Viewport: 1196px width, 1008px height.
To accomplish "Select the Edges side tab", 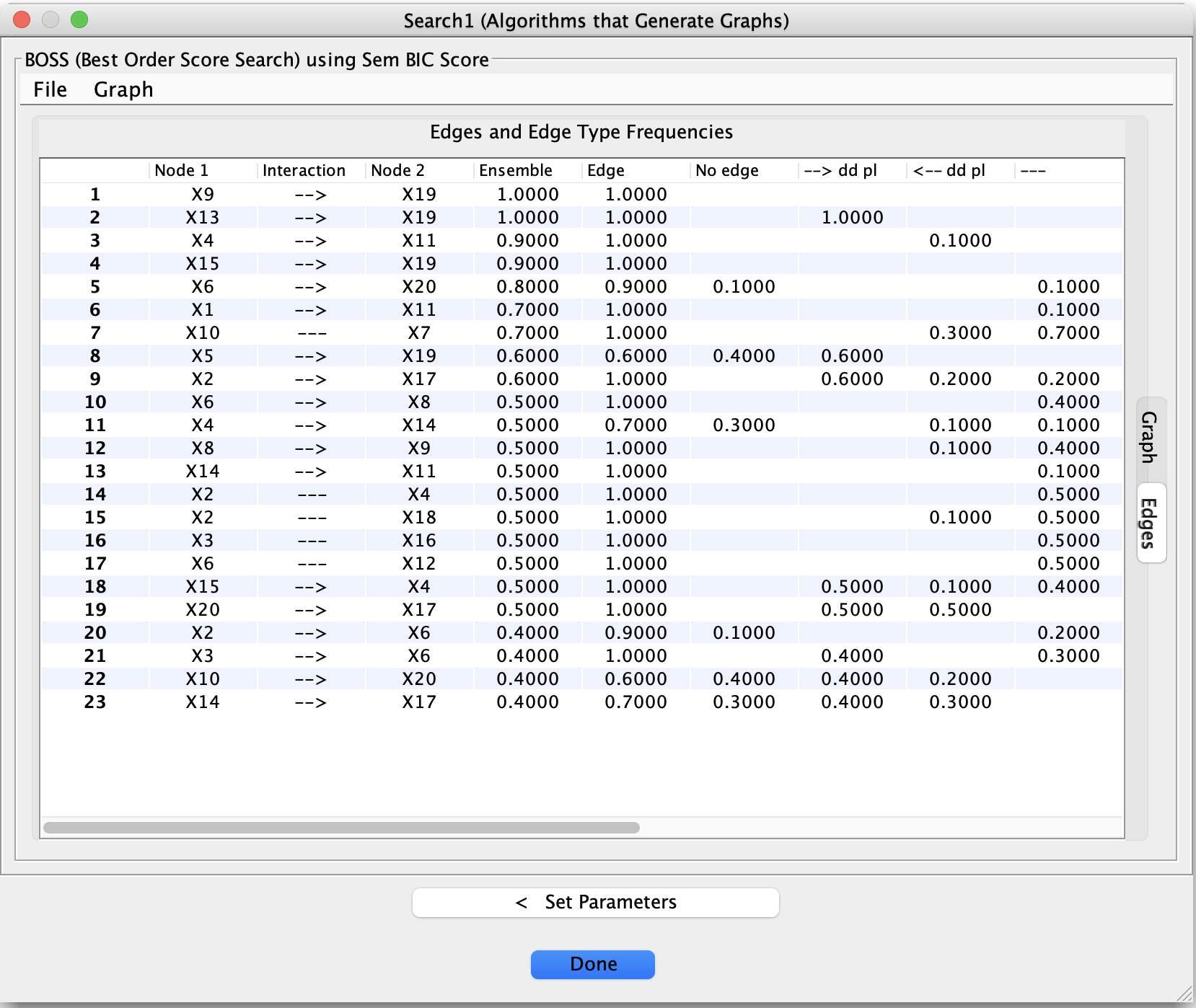I will pyautogui.click(x=1150, y=523).
